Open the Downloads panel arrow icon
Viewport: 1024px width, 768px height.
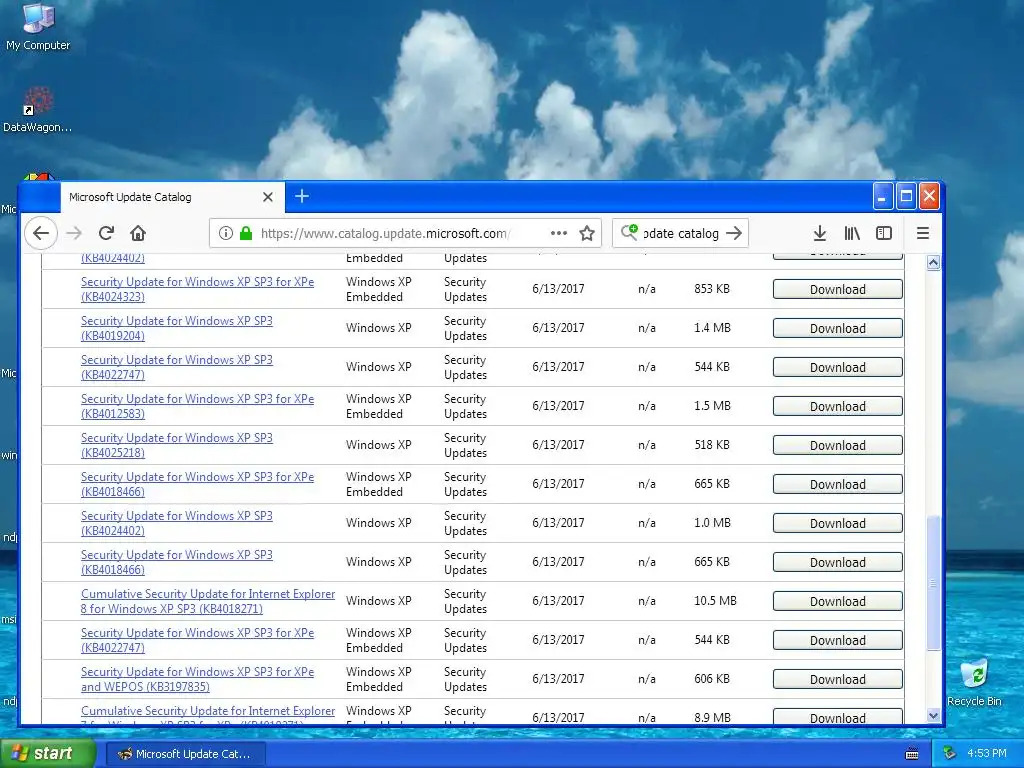pyautogui.click(x=820, y=233)
